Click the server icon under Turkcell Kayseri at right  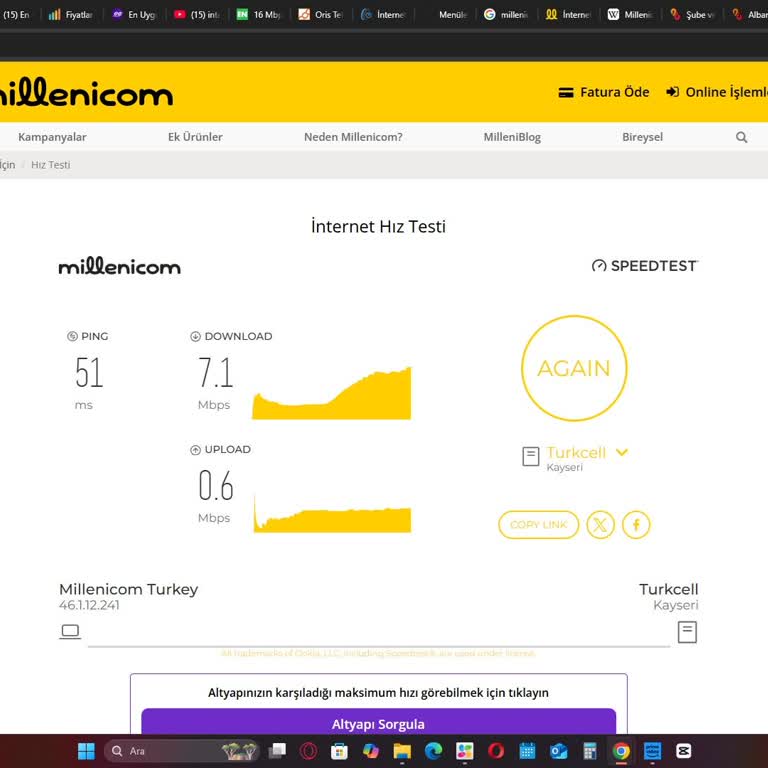687,632
